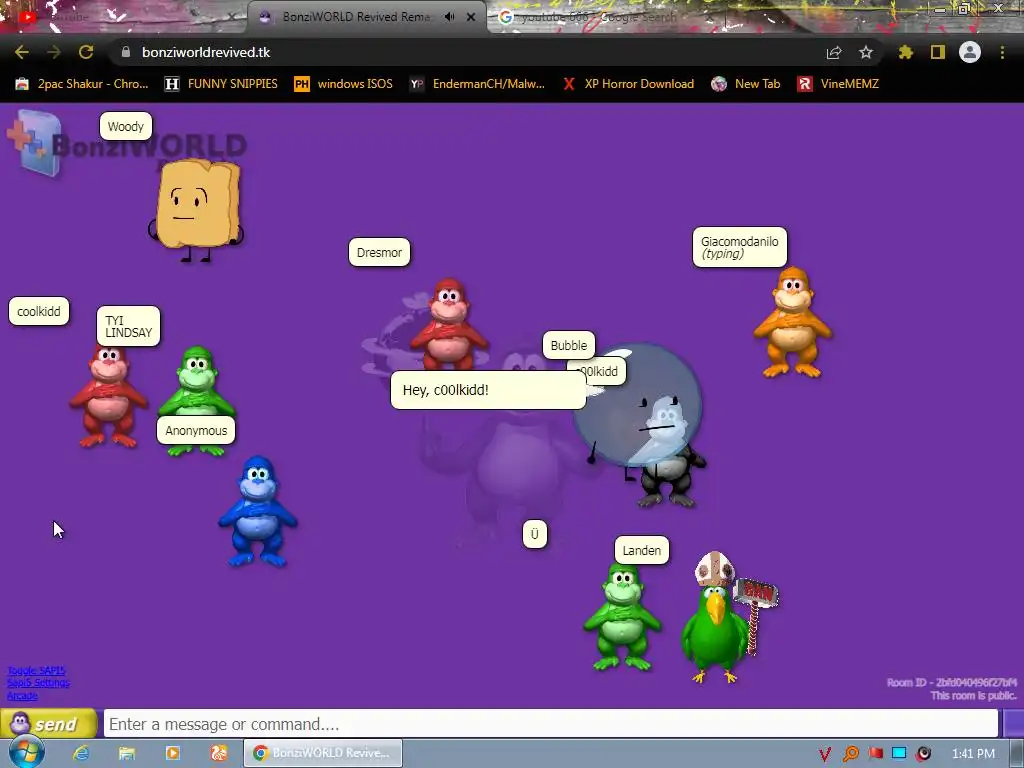Open the Chrome three-dot menu
Image resolution: width=1024 pixels, height=768 pixels.
tap(1002, 52)
